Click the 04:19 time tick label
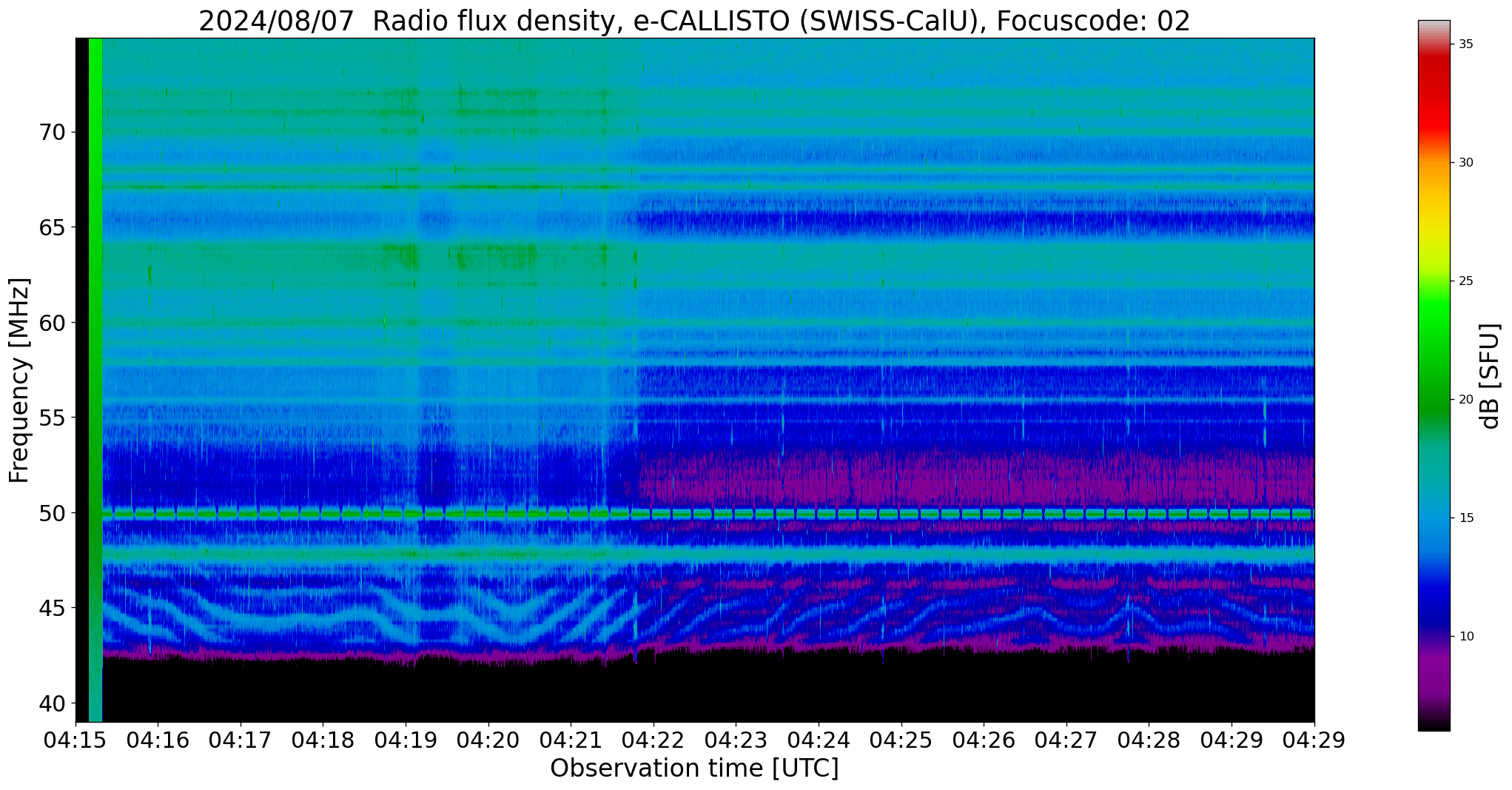The height and width of the screenshot is (790, 1512). tap(406, 740)
